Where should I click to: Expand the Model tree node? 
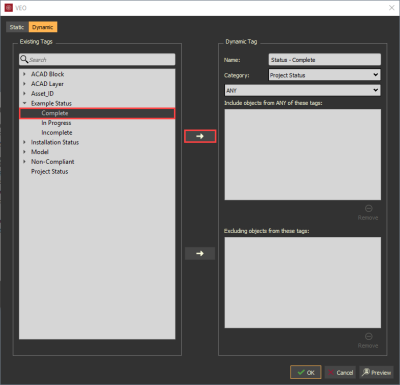[x=24, y=152]
